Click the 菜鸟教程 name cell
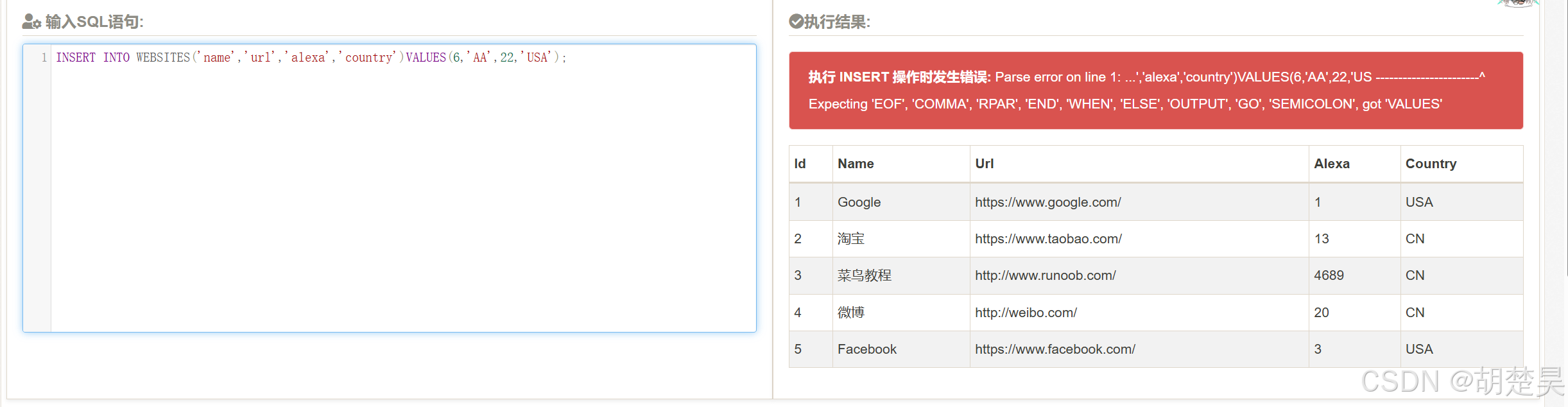 click(901, 275)
